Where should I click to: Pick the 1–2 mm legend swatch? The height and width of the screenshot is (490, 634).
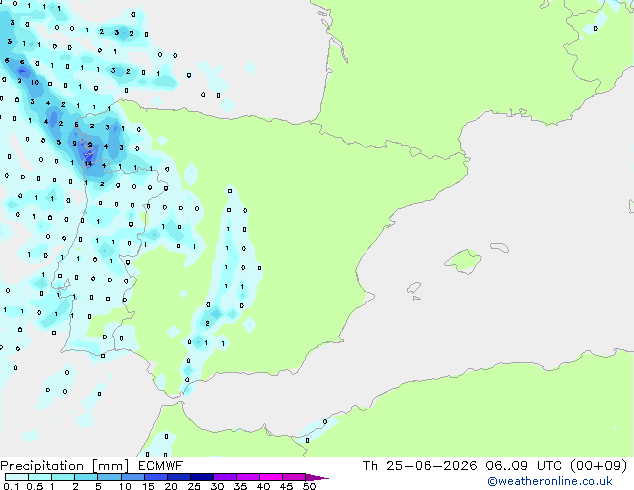pyautogui.click(x=63, y=477)
